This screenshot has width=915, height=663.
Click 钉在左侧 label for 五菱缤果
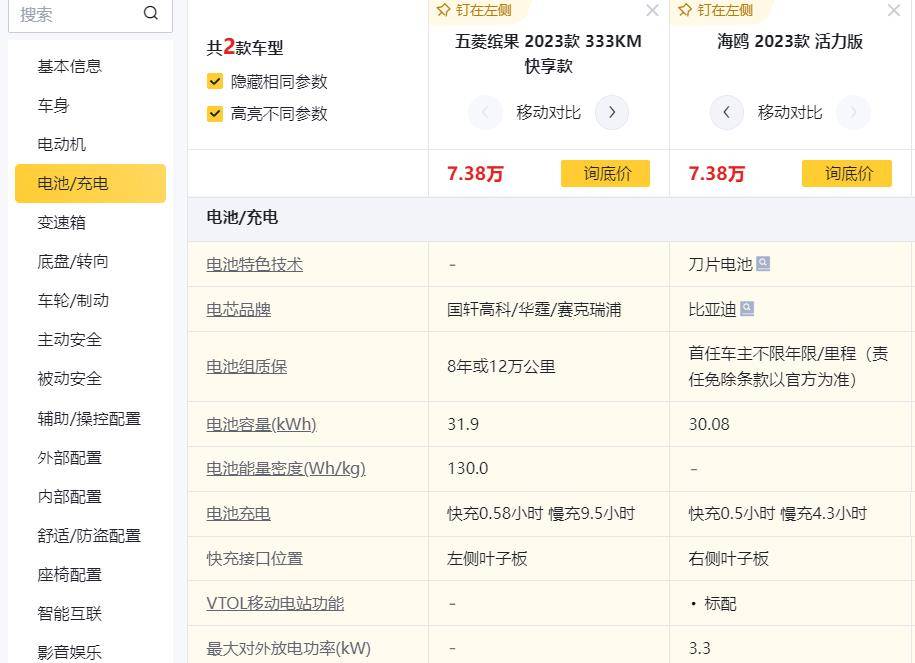click(484, 10)
